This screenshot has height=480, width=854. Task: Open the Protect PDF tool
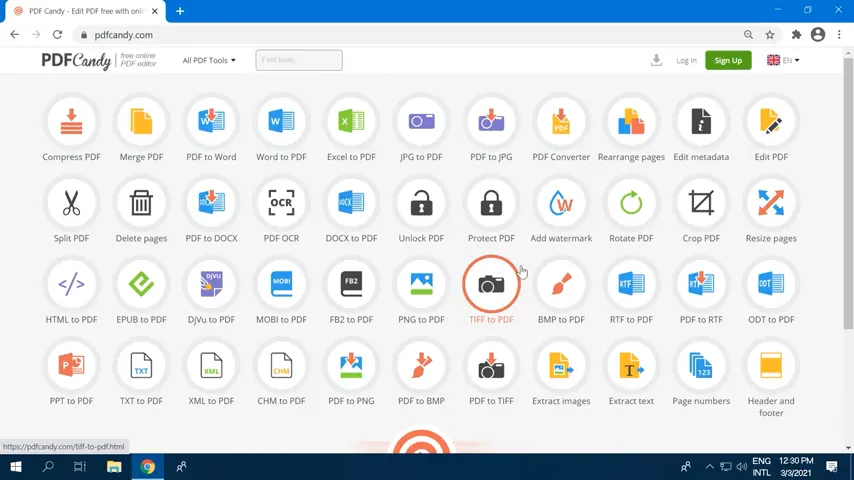point(491,203)
